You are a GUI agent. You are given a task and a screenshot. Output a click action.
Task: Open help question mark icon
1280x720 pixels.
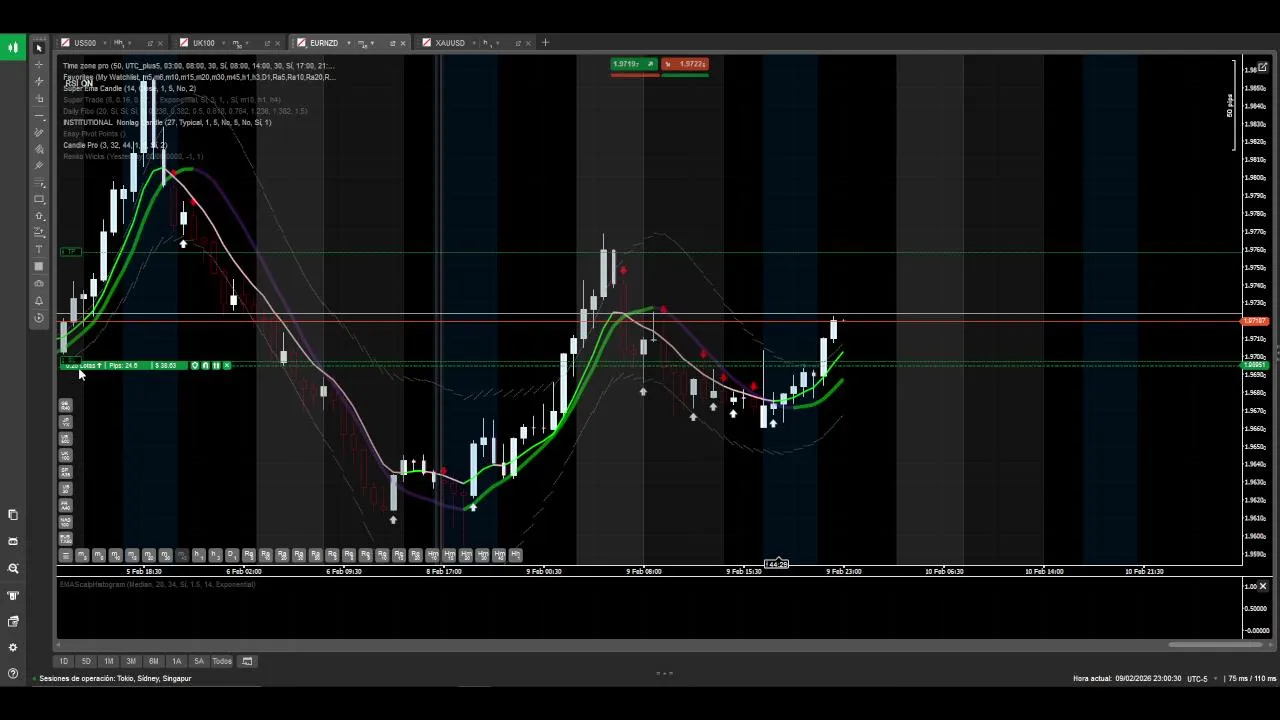coord(13,673)
